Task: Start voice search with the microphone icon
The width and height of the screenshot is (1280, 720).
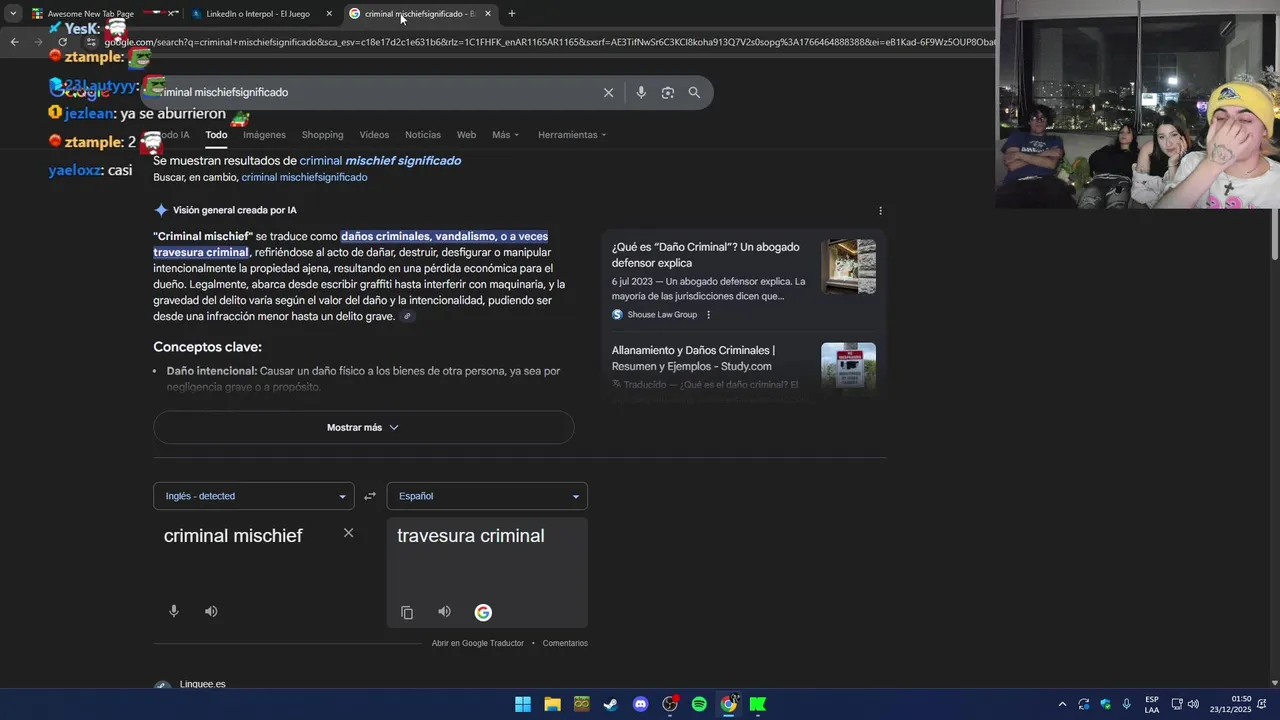Action: click(x=641, y=92)
